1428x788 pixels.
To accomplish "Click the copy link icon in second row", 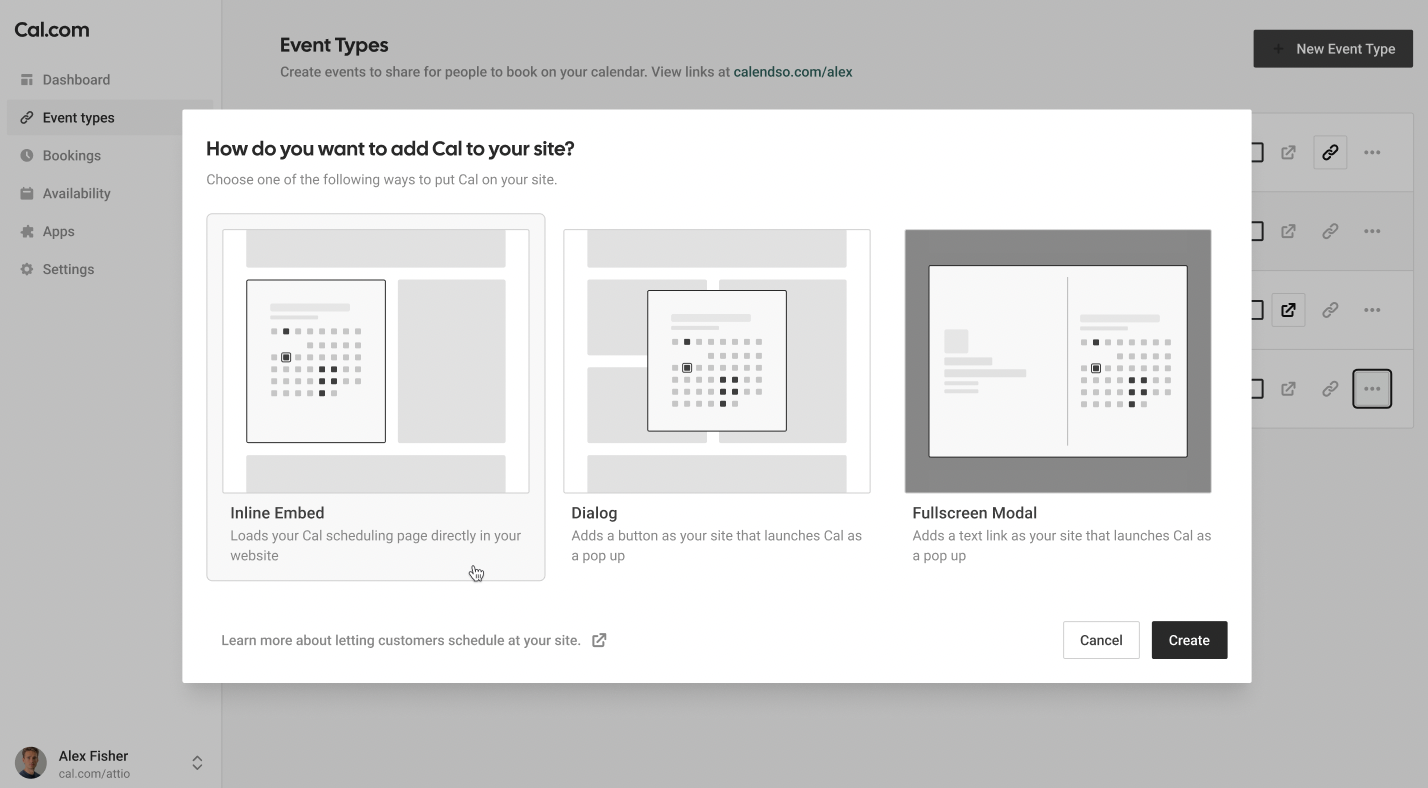I will 1330,231.
